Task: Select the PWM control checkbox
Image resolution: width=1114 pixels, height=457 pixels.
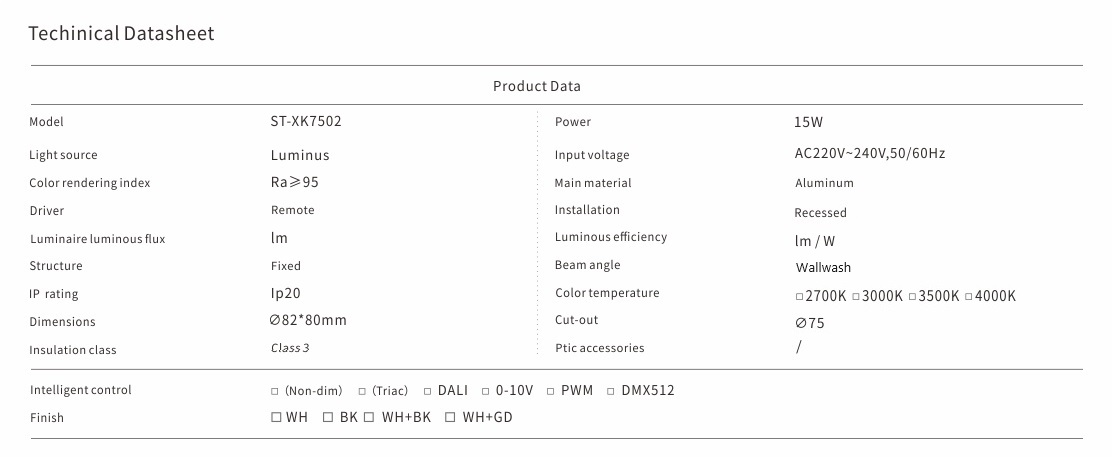Action: point(551,391)
